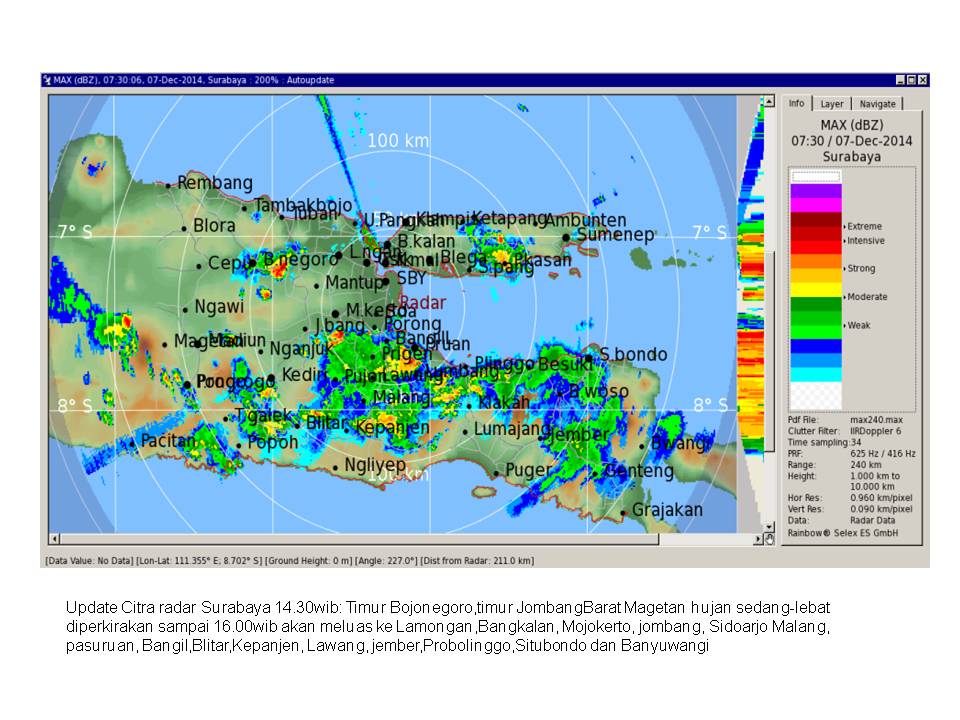Click the Grajakan city label on map

tap(667, 509)
